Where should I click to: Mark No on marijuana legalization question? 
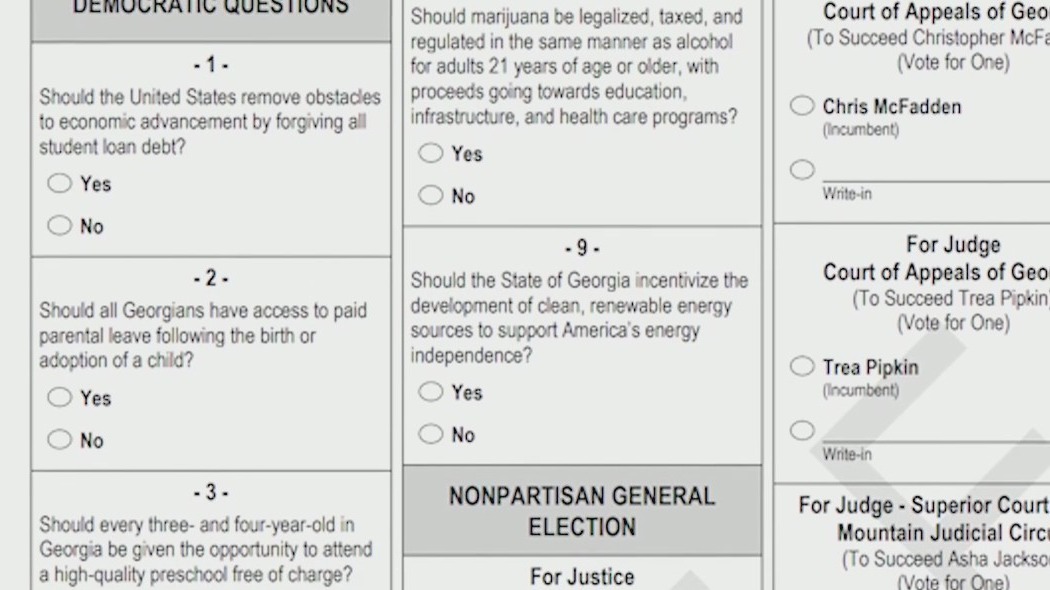point(431,195)
